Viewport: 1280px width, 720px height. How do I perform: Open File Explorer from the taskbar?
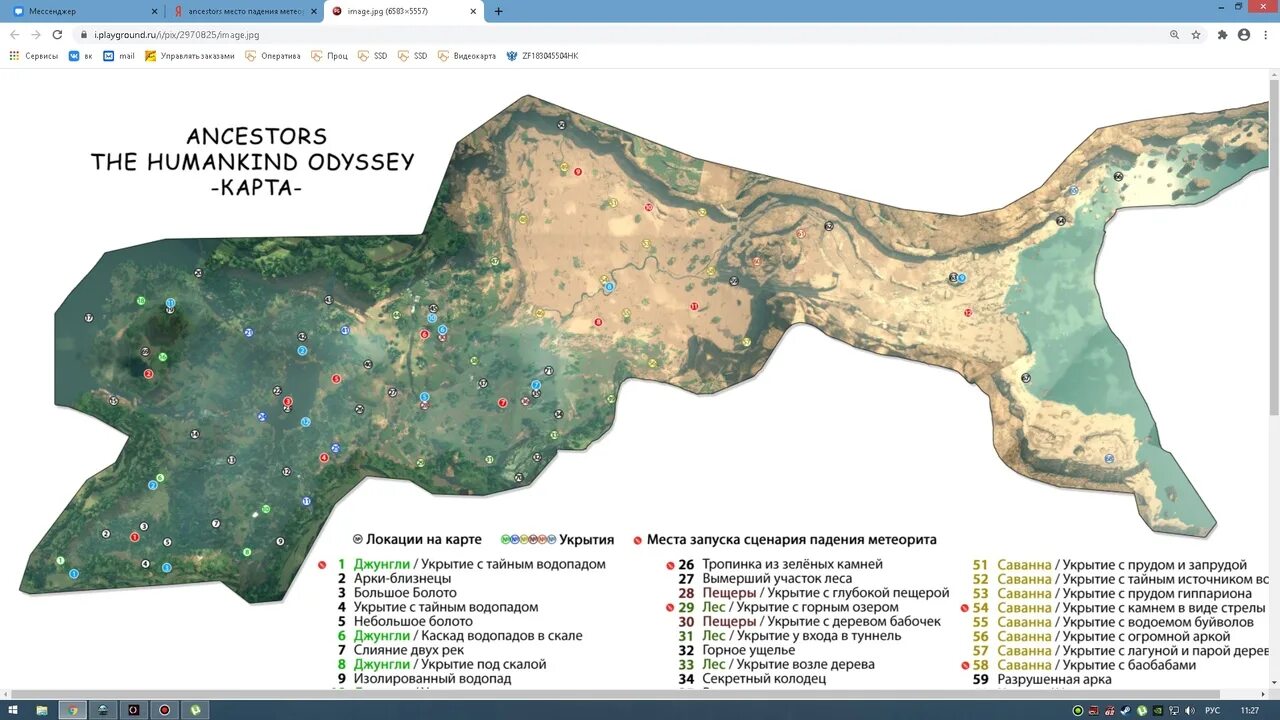42,710
